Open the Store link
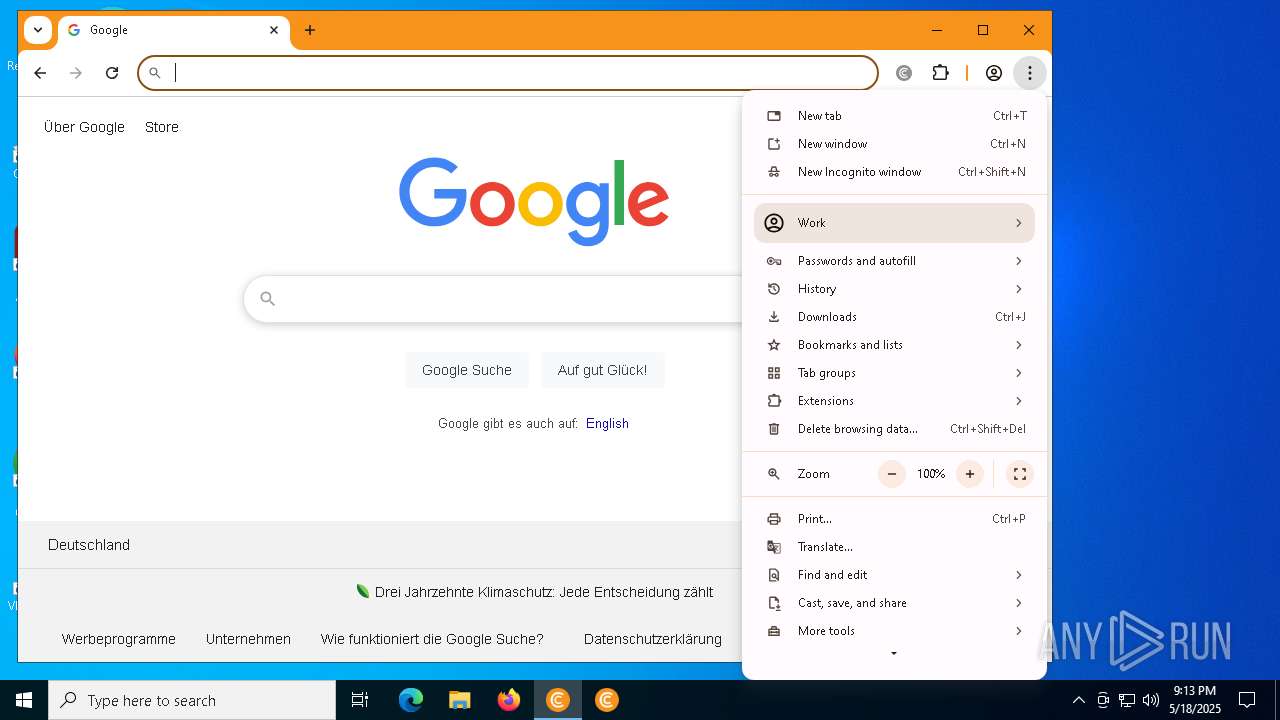Image resolution: width=1280 pixels, height=720 pixels. 162,127
